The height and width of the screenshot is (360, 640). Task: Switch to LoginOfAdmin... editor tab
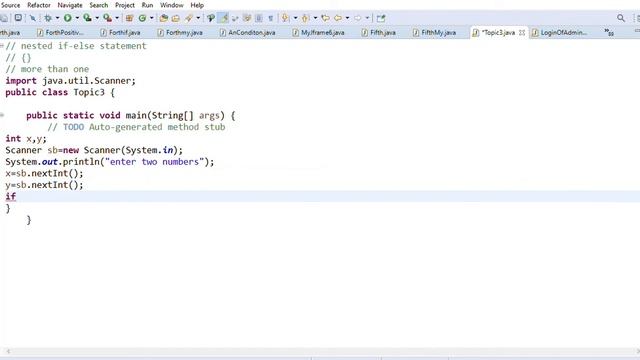point(560,32)
